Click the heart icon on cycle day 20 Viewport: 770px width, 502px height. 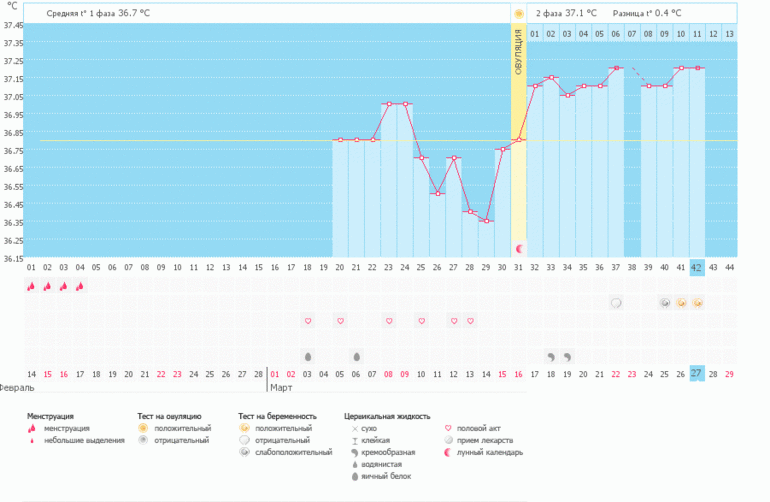coord(340,321)
